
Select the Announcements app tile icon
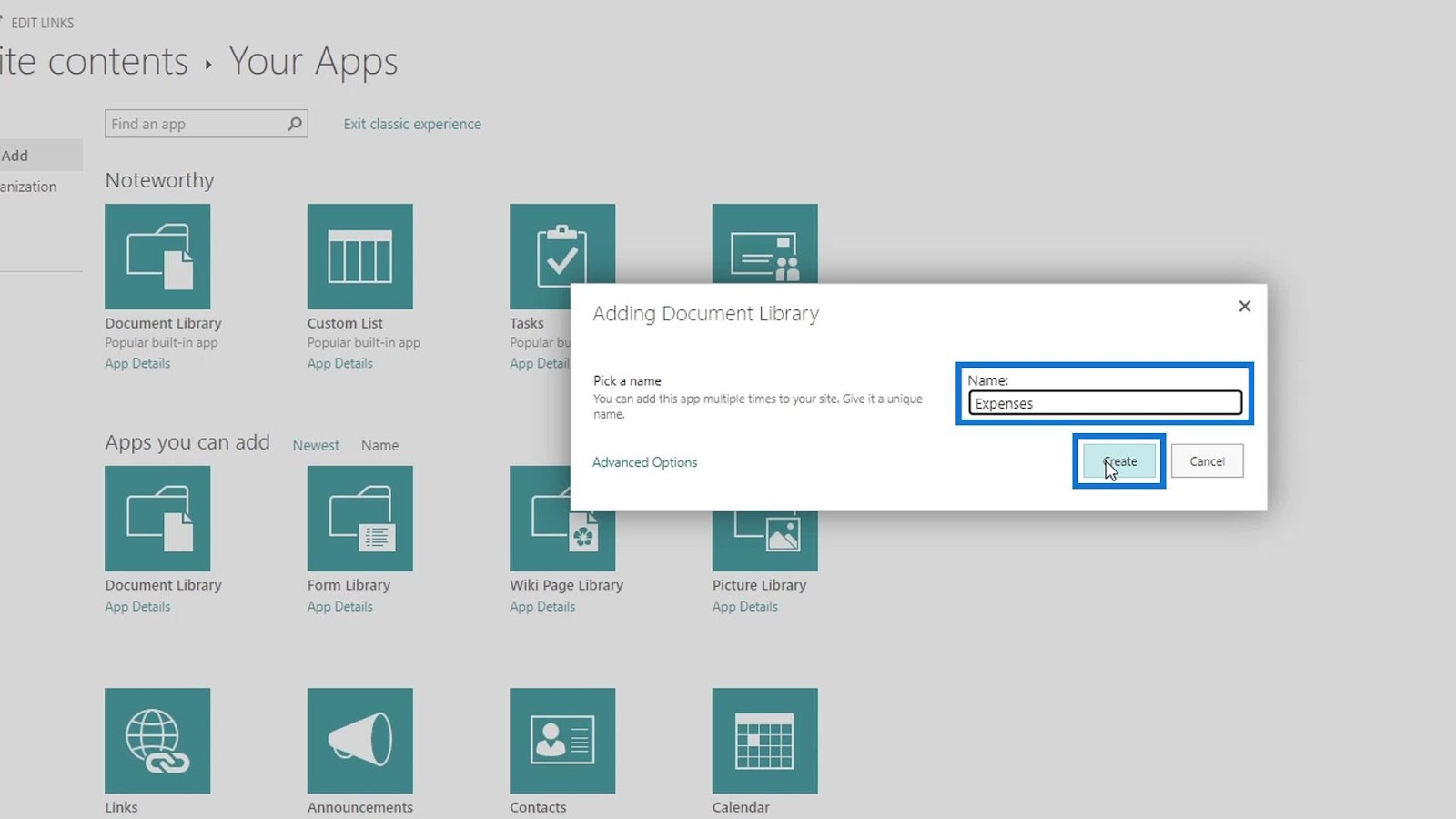pyautogui.click(x=359, y=741)
